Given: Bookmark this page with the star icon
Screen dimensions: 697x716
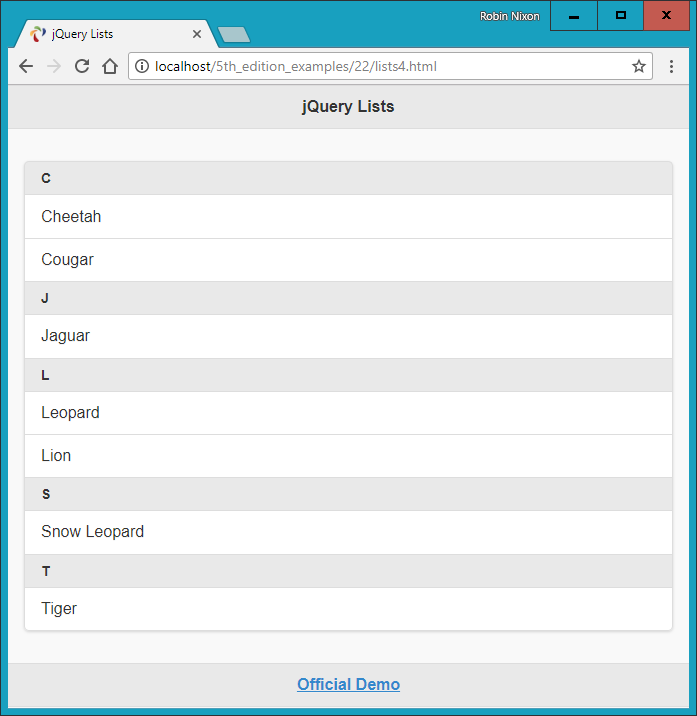Looking at the screenshot, I should click(639, 66).
